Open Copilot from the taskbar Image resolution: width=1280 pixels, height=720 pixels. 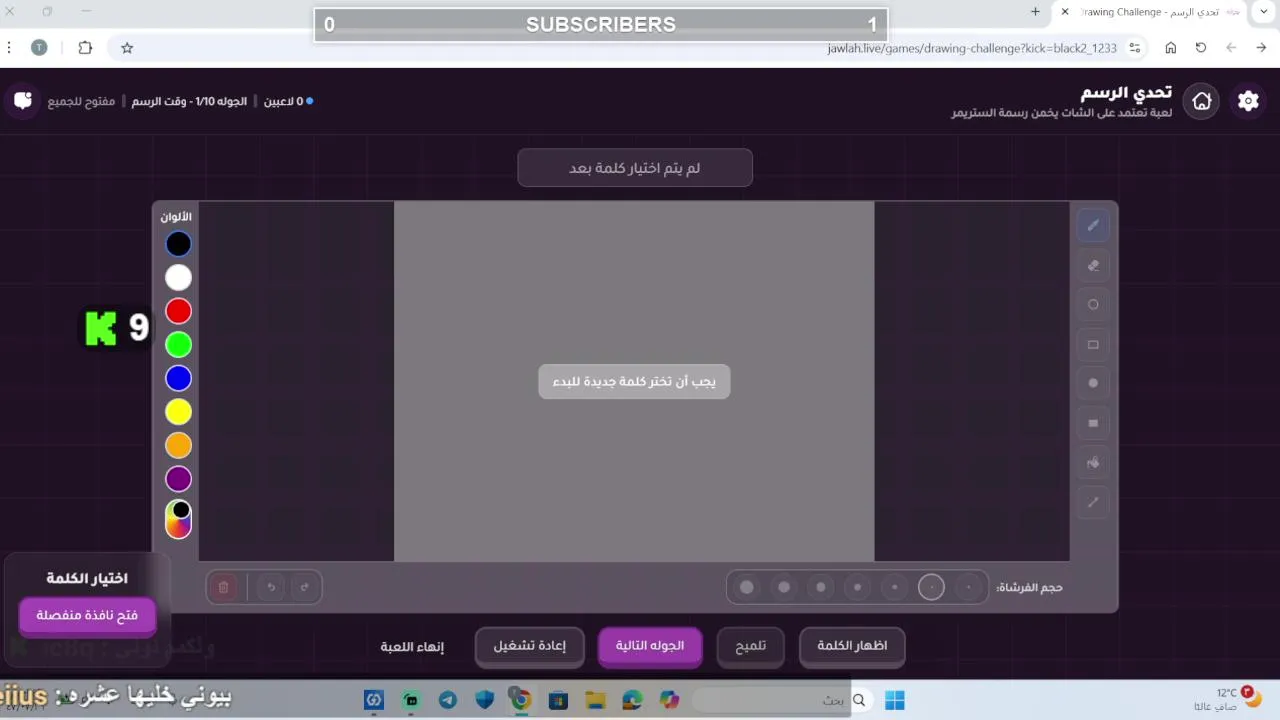point(669,700)
